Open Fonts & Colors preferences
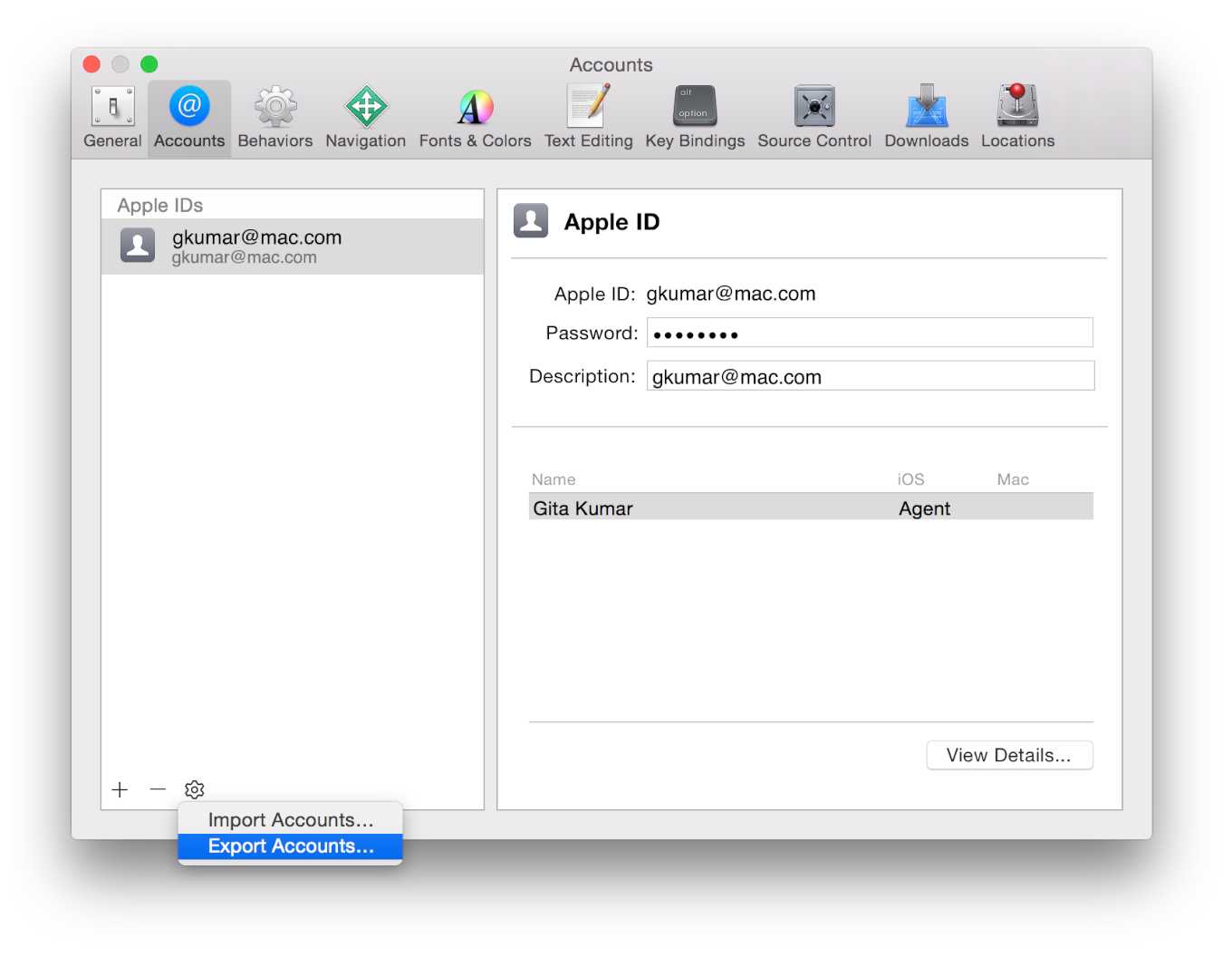This screenshot has width=1232, height=957. point(475,118)
